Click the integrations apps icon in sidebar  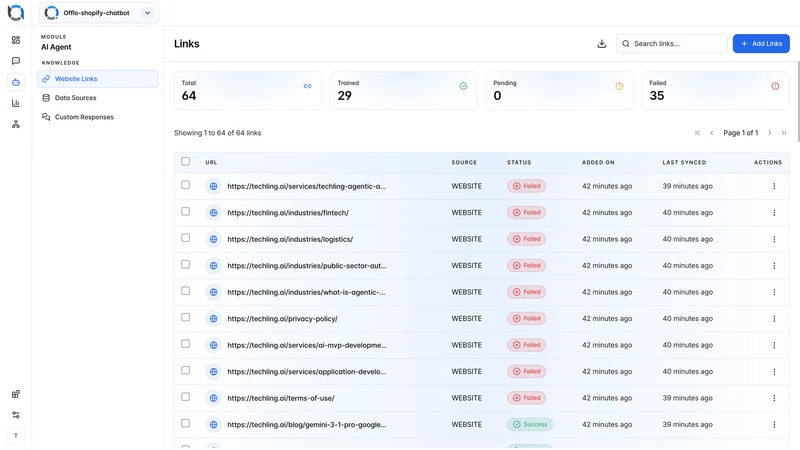point(16,394)
